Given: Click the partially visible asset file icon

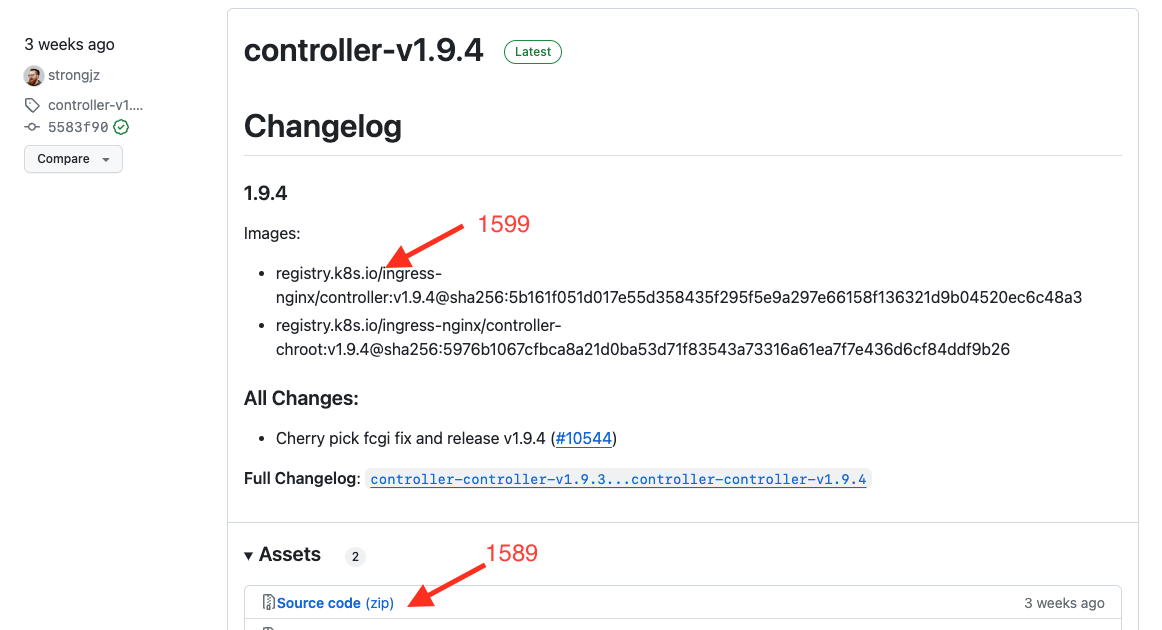Looking at the screenshot, I should click(268, 626).
